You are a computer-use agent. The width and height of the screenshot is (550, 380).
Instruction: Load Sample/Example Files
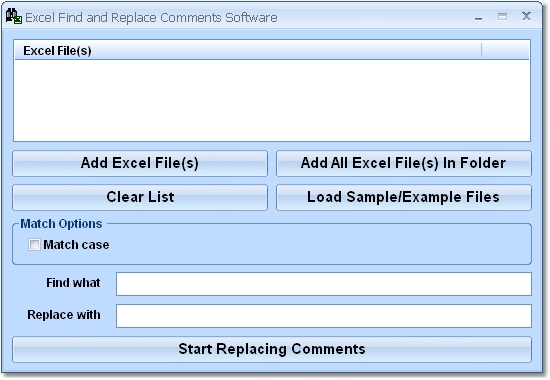404,198
